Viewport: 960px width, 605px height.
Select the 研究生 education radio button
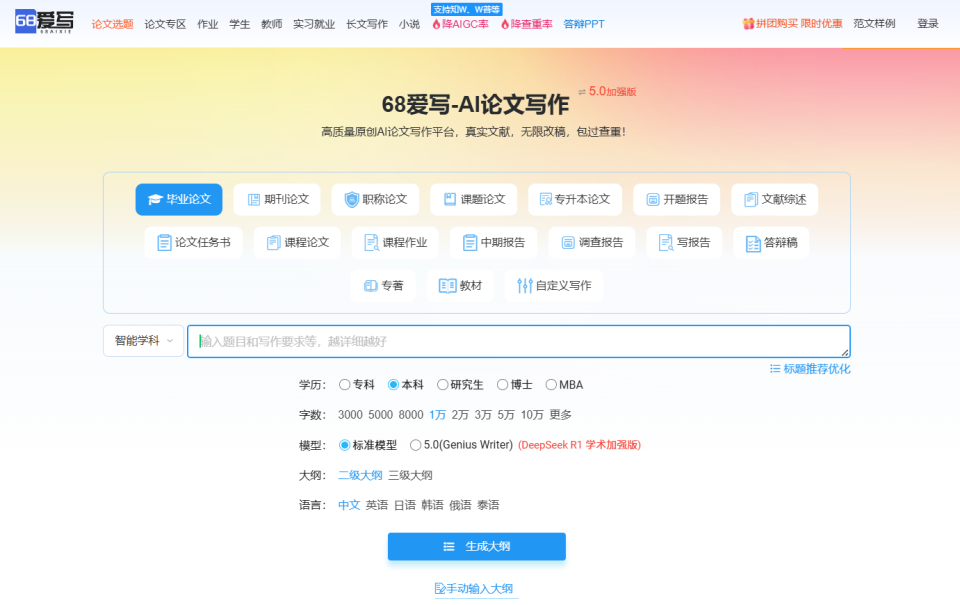click(x=444, y=384)
